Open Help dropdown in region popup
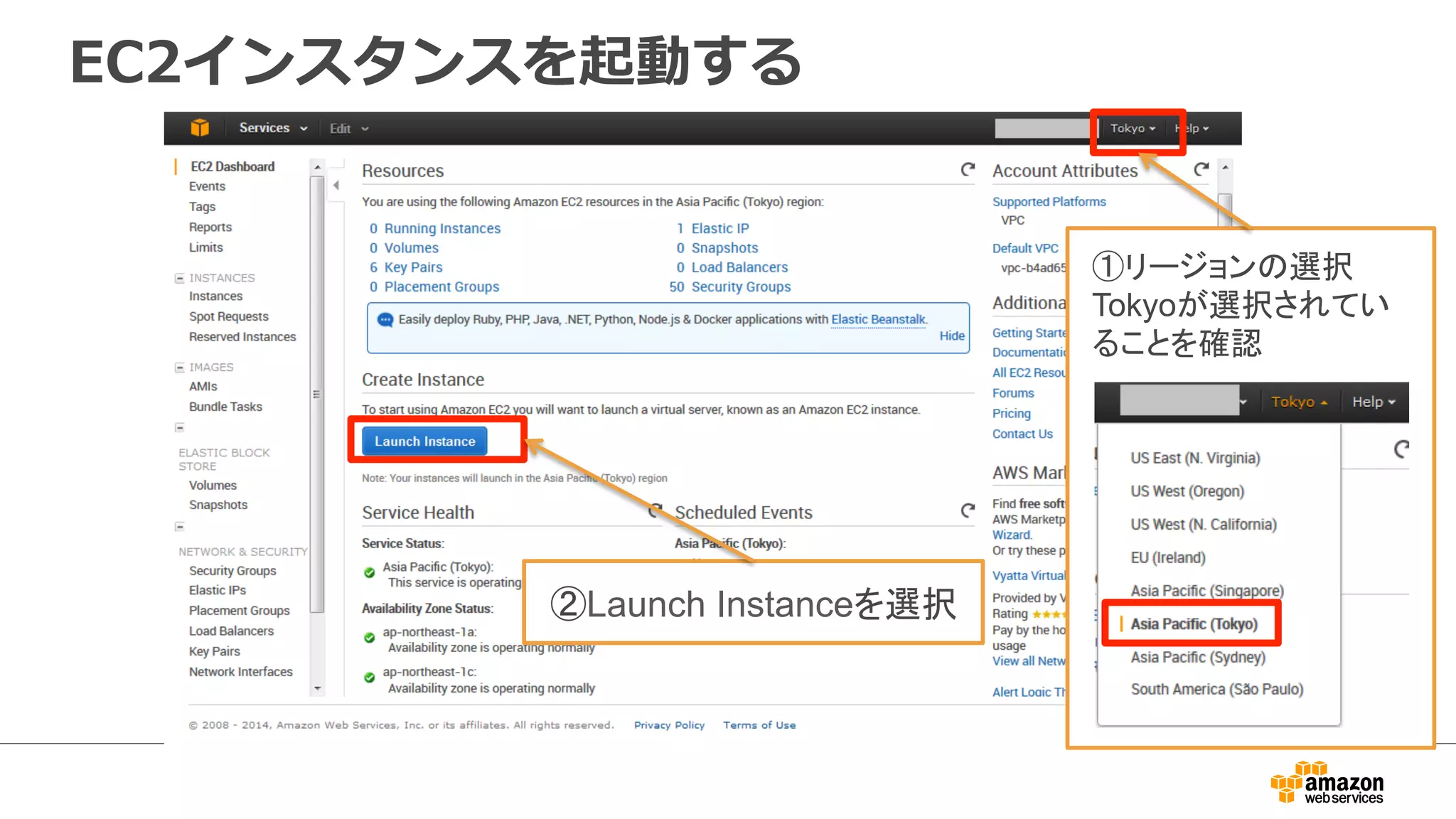Viewport: 1456px width, 819px height. (1374, 402)
